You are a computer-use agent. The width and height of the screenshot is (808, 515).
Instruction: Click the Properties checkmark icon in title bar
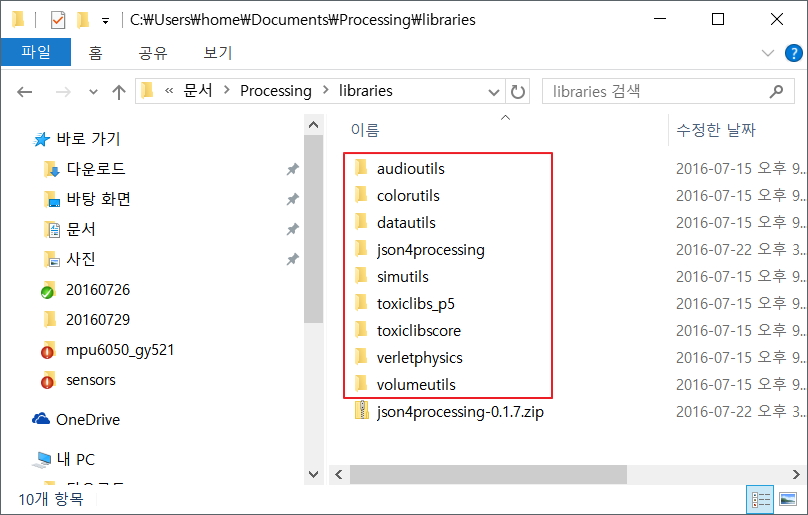58,20
